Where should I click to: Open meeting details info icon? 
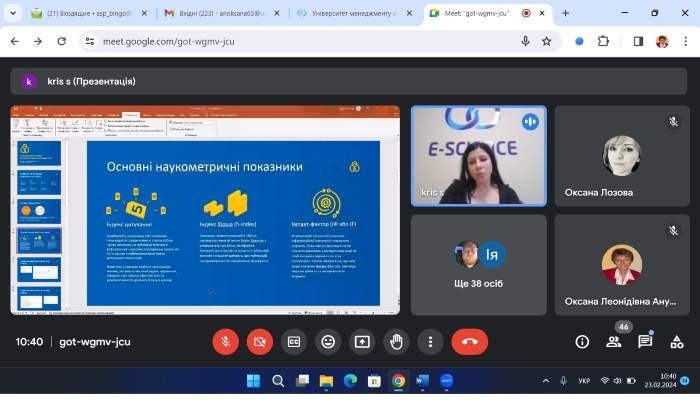pos(582,341)
